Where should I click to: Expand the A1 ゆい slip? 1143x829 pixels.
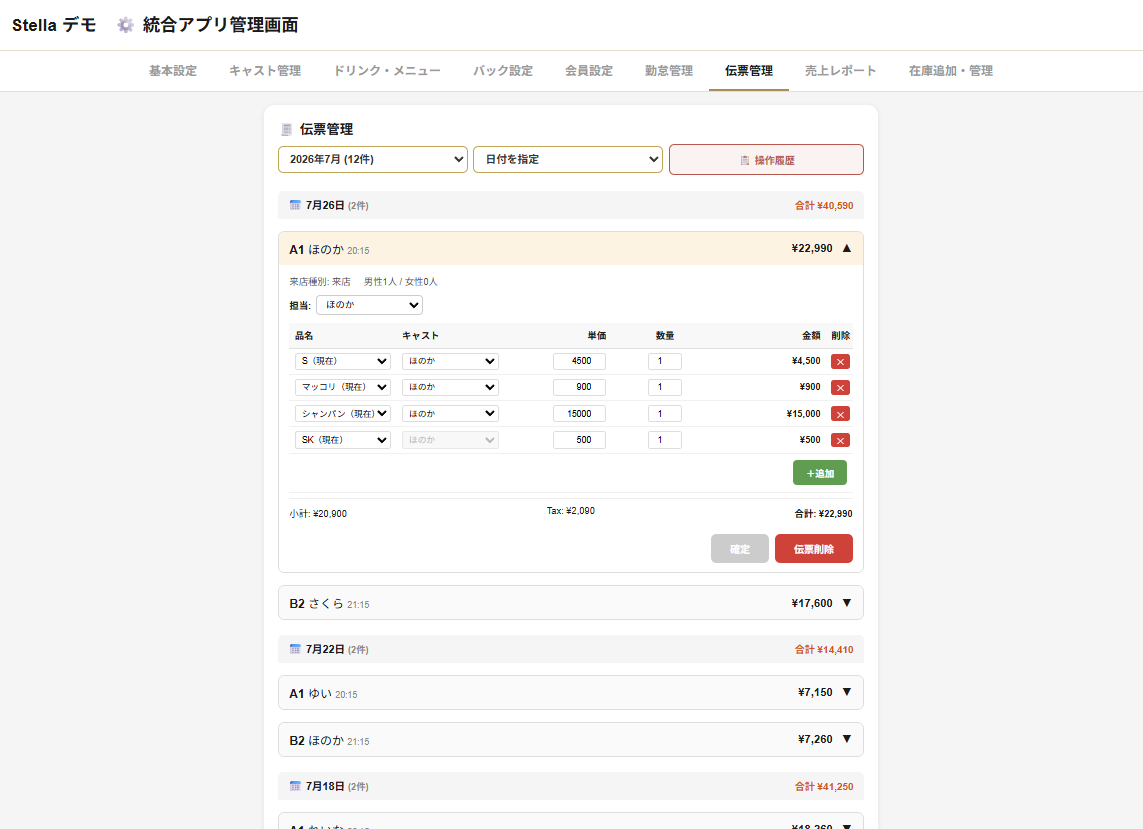coord(571,693)
